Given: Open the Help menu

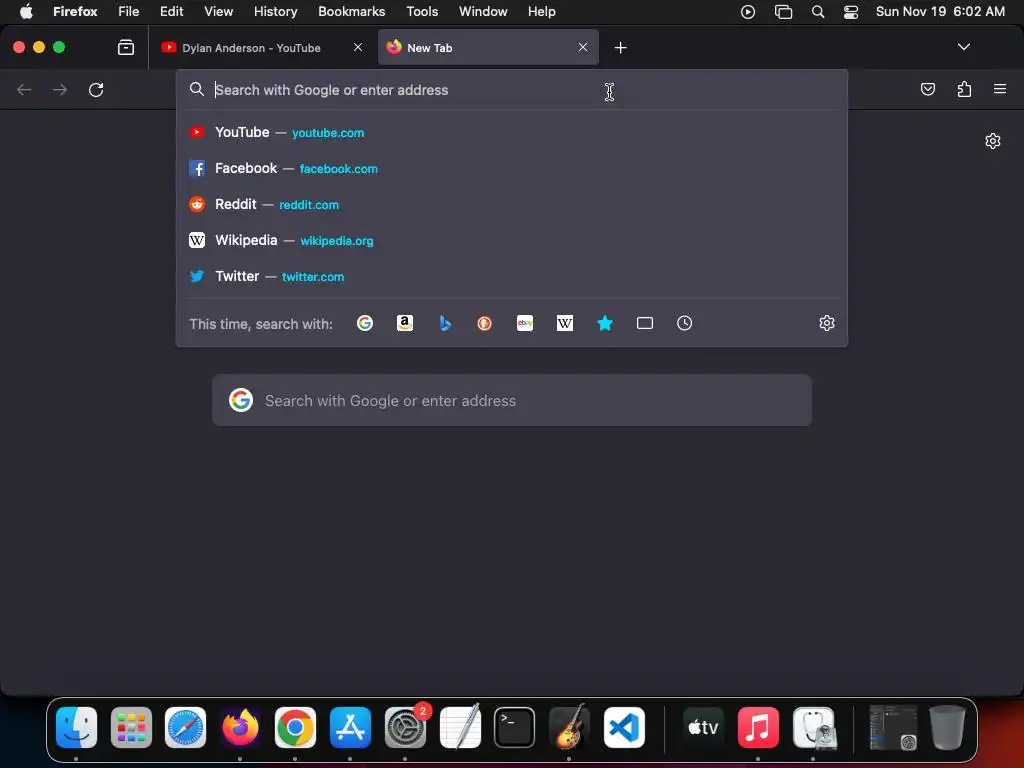Looking at the screenshot, I should click(541, 12).
